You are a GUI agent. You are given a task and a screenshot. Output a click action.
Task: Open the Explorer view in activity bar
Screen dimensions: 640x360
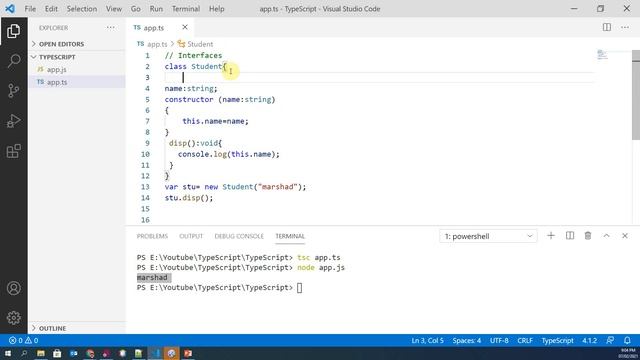13,31
